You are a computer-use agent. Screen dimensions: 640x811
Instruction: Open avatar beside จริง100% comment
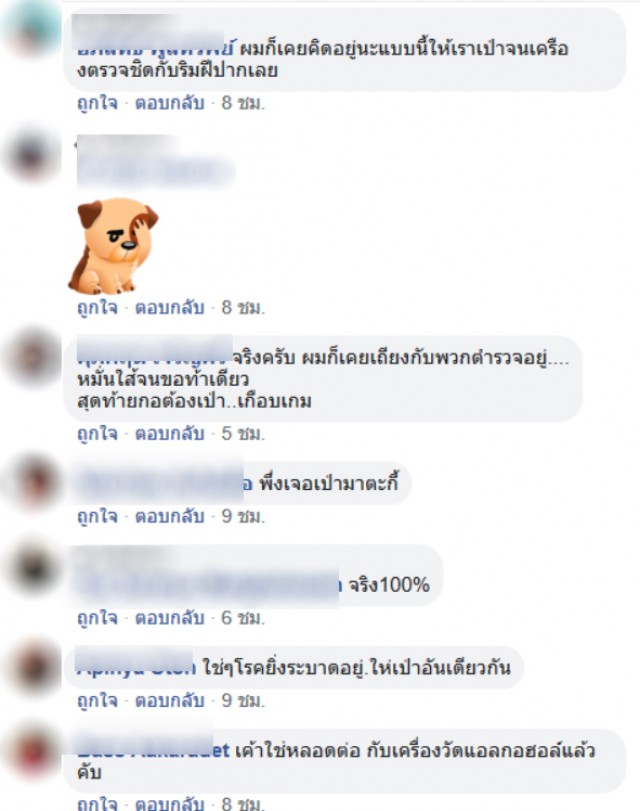[32, 566]
